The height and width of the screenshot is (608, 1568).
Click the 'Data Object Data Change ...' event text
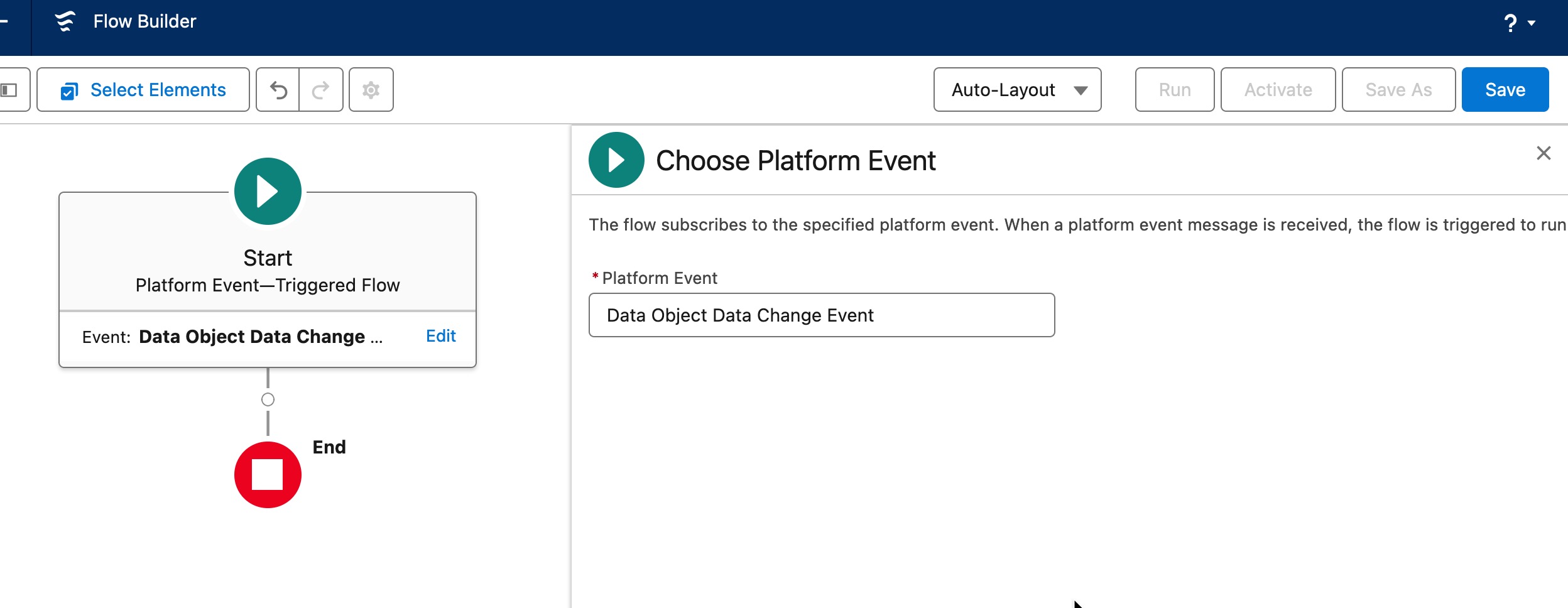pos(261,337)
